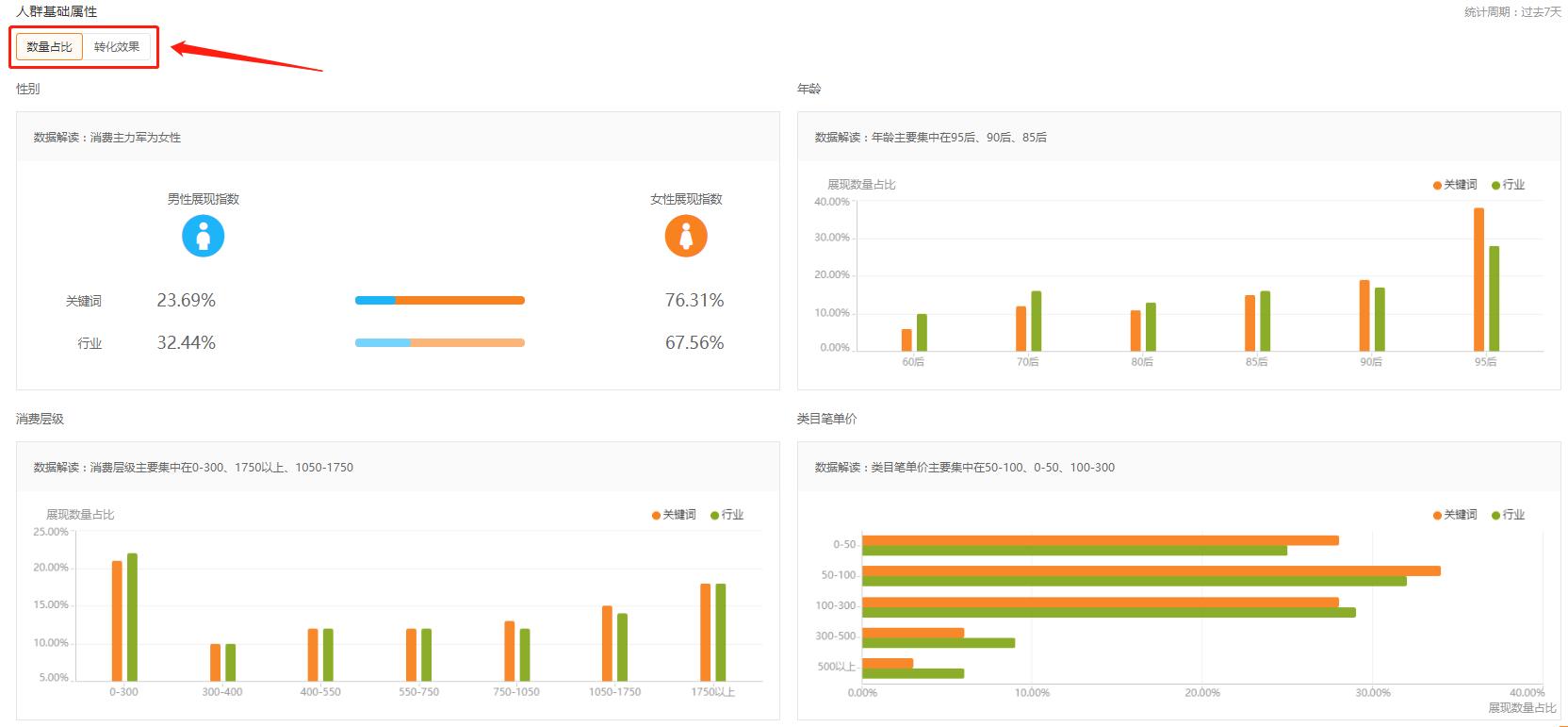Click the orange female display index icon
1568x727 pixels.
tap(685, 236)
